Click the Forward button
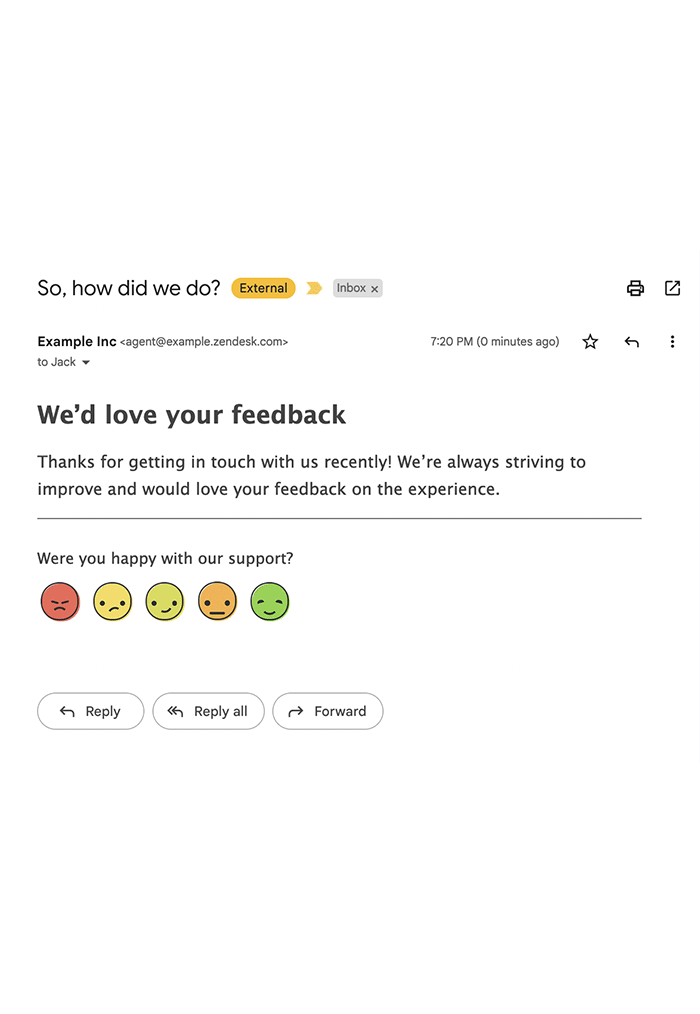Screen dimensions: 700x1014 (328, 711)
